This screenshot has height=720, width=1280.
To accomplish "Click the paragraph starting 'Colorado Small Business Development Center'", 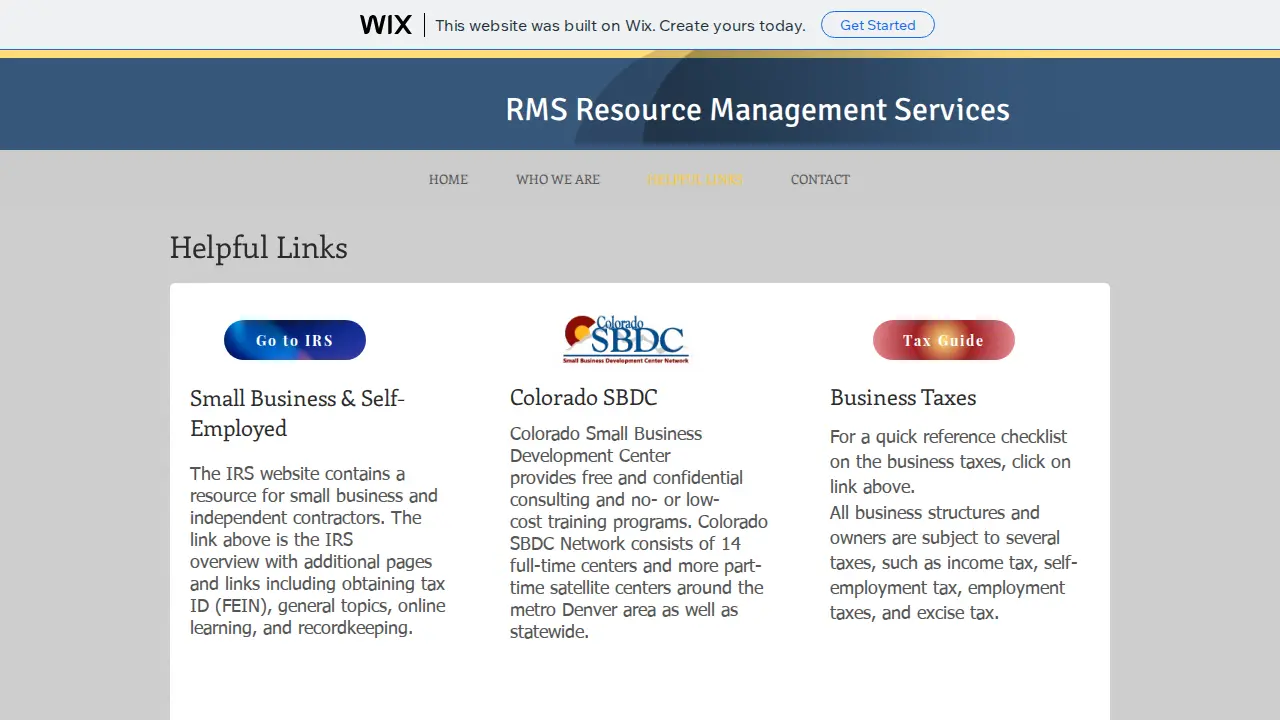I will click(639, 532).
